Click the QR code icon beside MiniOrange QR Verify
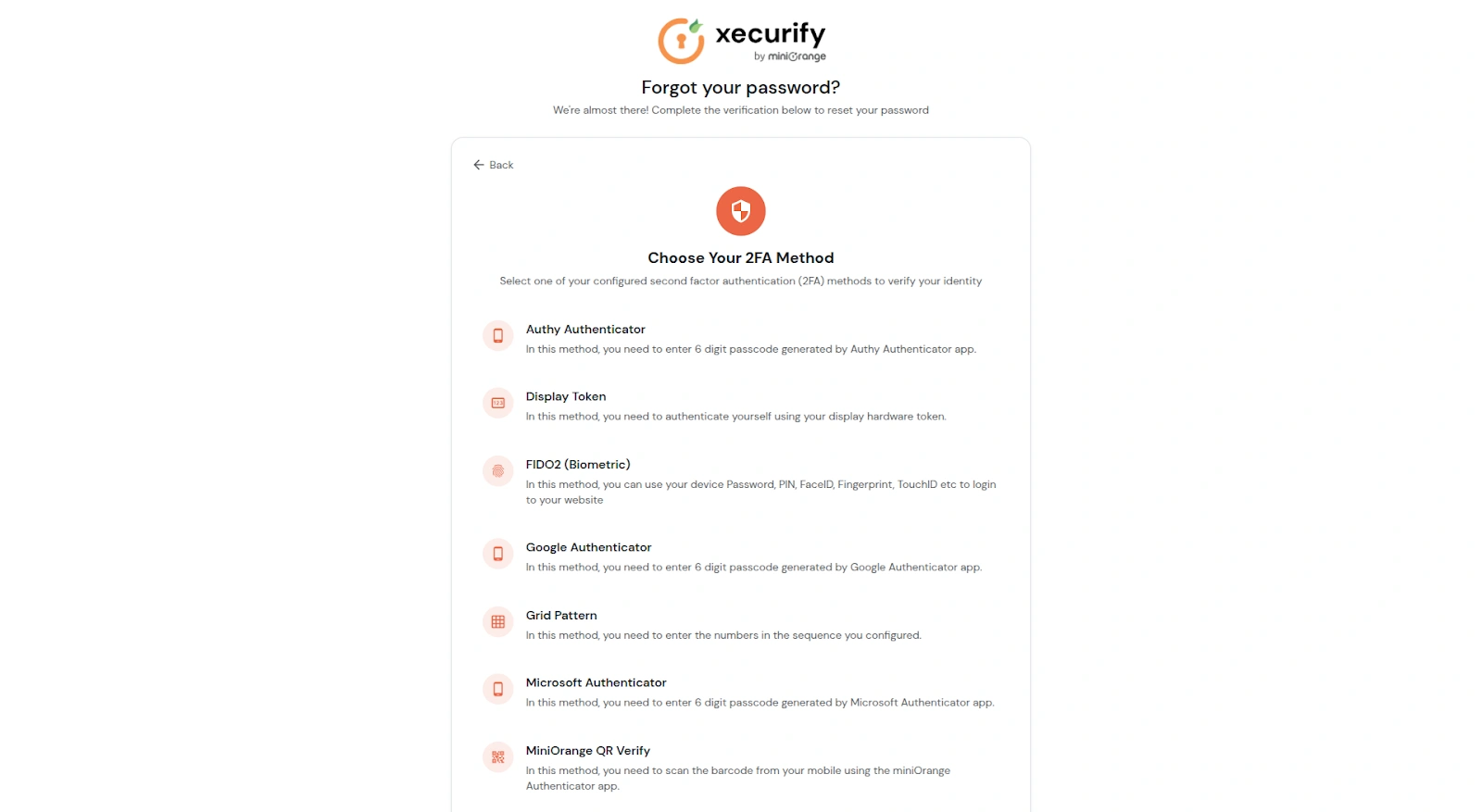1482x812 pixels. point(497,756)
